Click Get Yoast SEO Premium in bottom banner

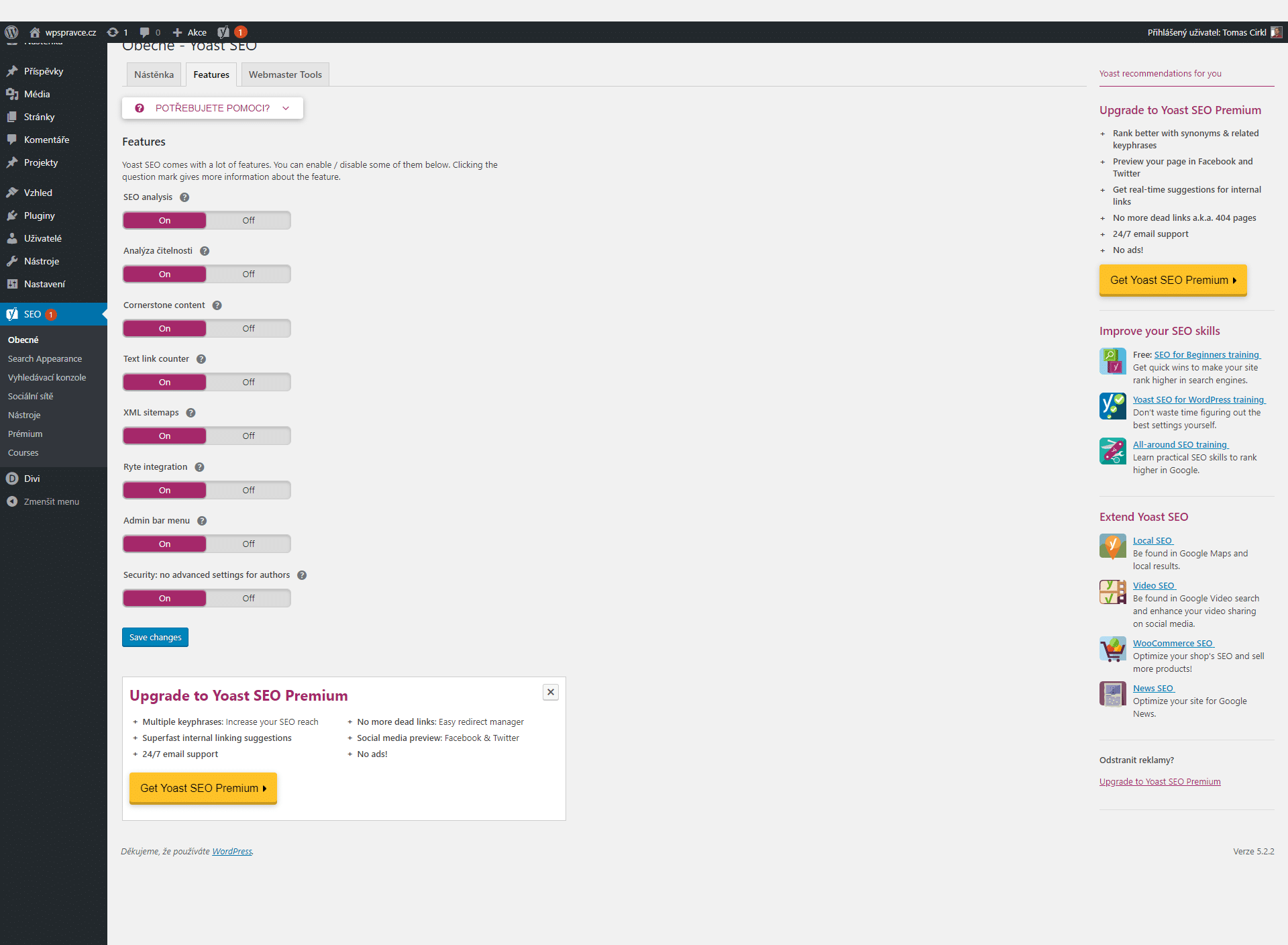[x=203, y=788]
